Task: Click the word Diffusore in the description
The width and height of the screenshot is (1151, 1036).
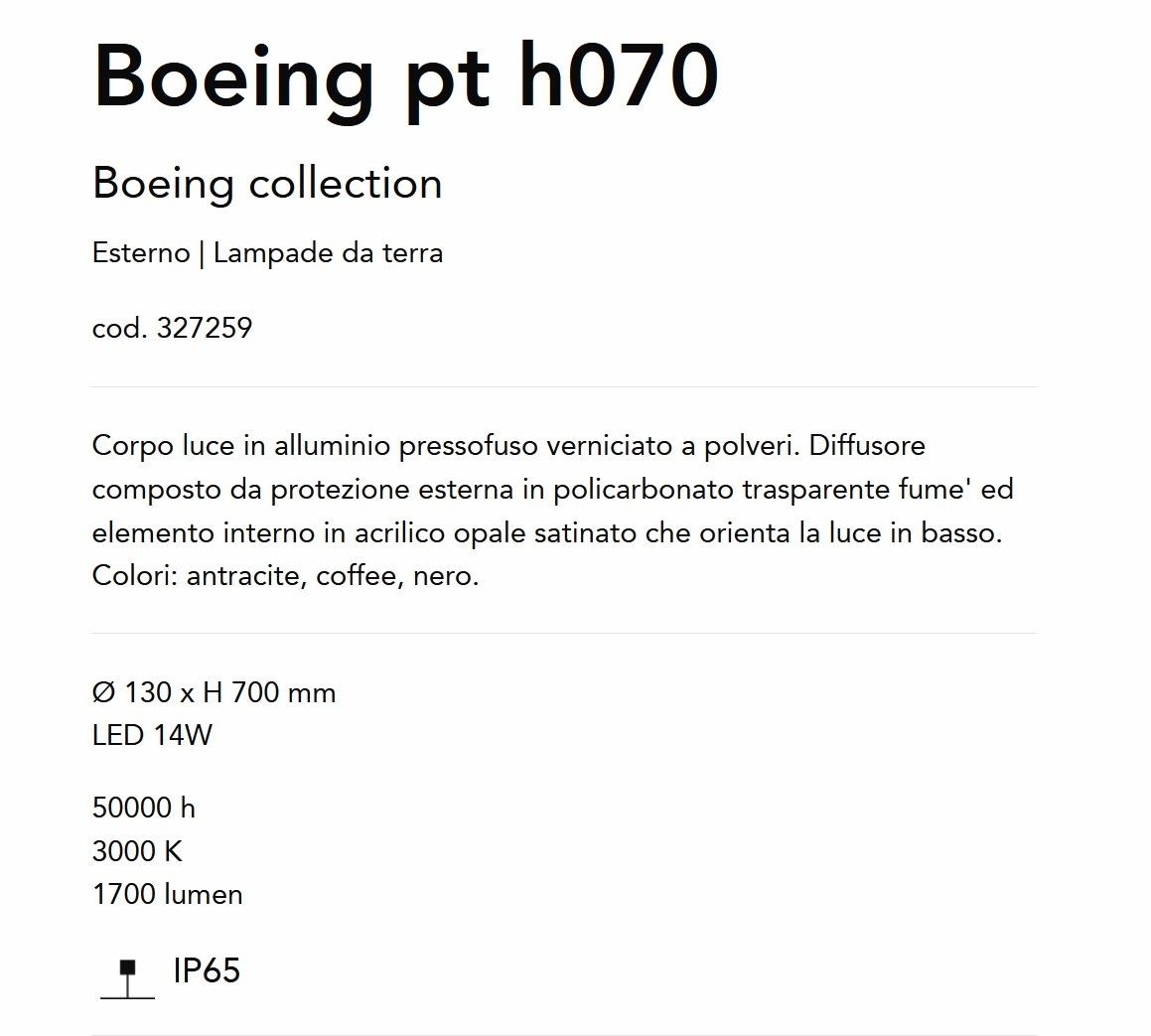Action: 867,445
